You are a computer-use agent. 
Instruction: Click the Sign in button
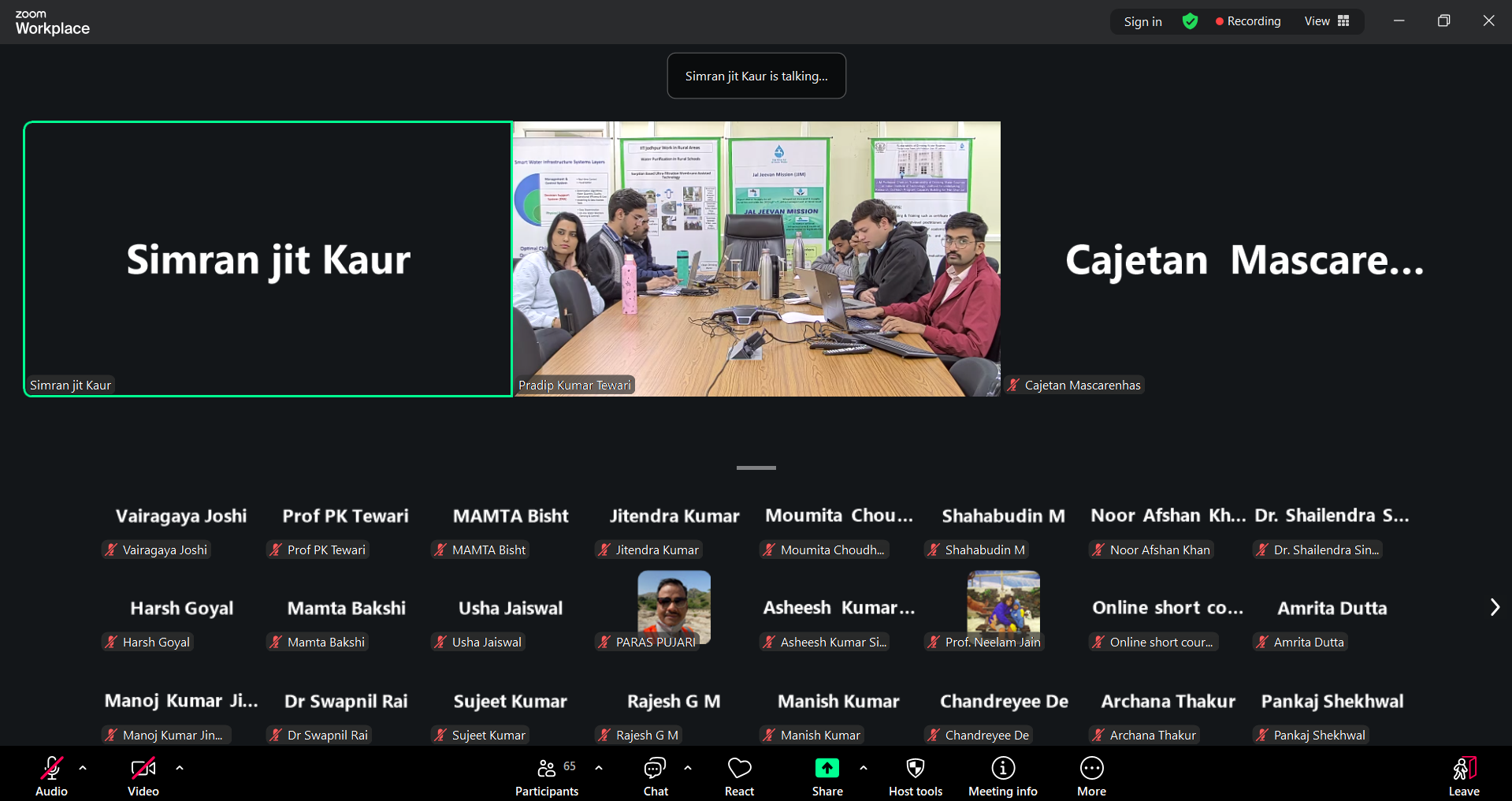(x=1142, y=21)
